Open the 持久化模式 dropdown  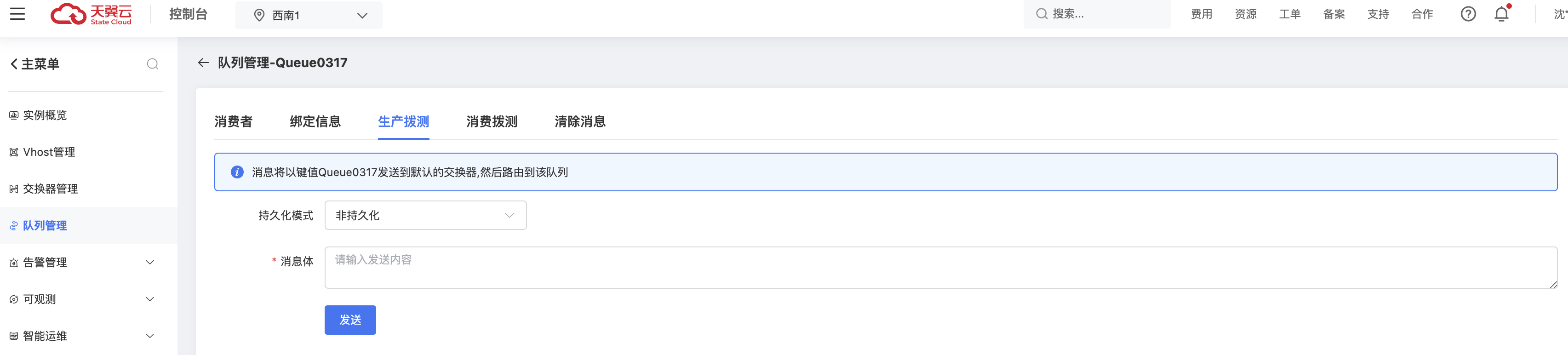pos(425,216)
